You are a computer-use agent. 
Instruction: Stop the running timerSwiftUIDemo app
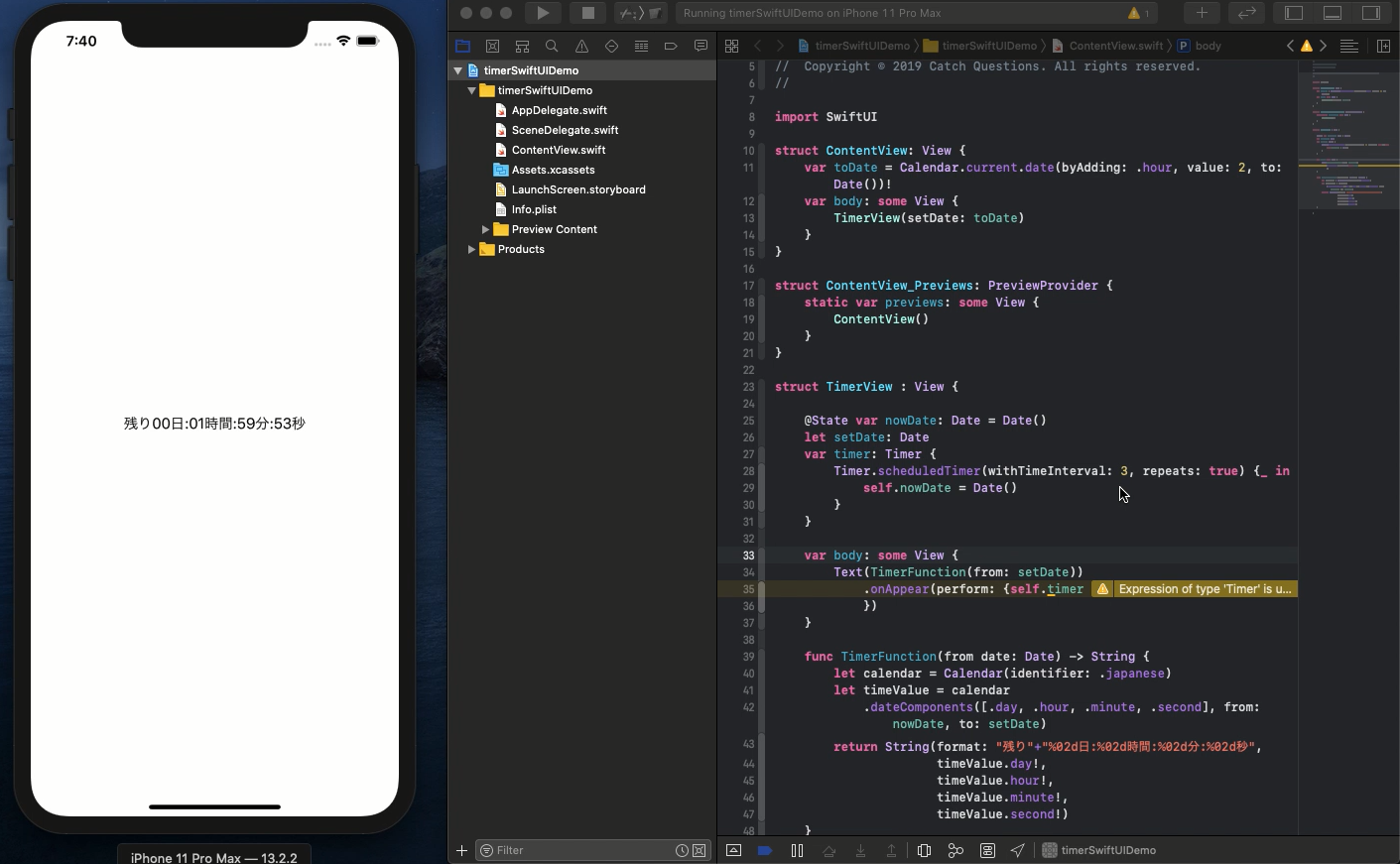588,13
